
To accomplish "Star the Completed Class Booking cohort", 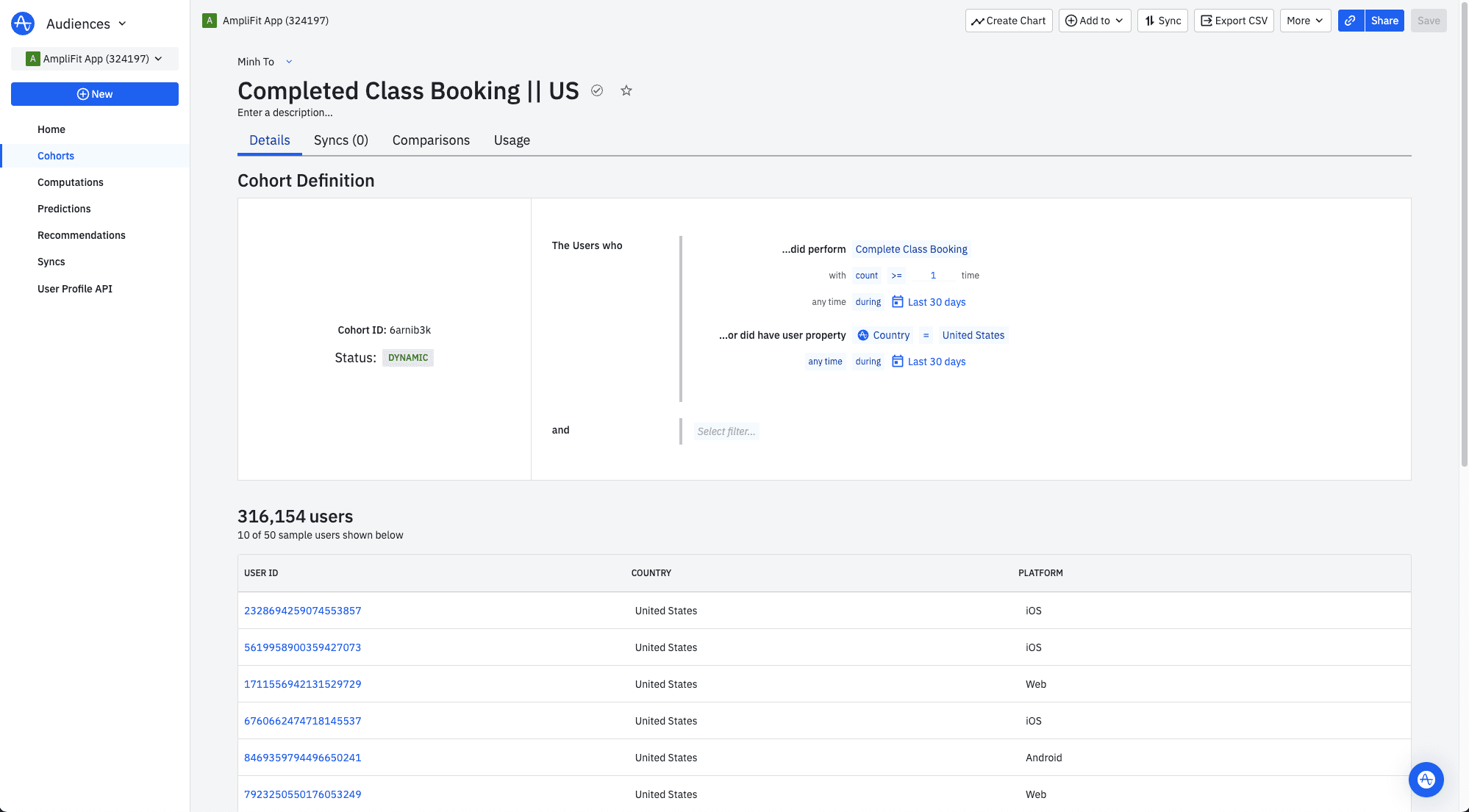I will click(x=626, y=90).
